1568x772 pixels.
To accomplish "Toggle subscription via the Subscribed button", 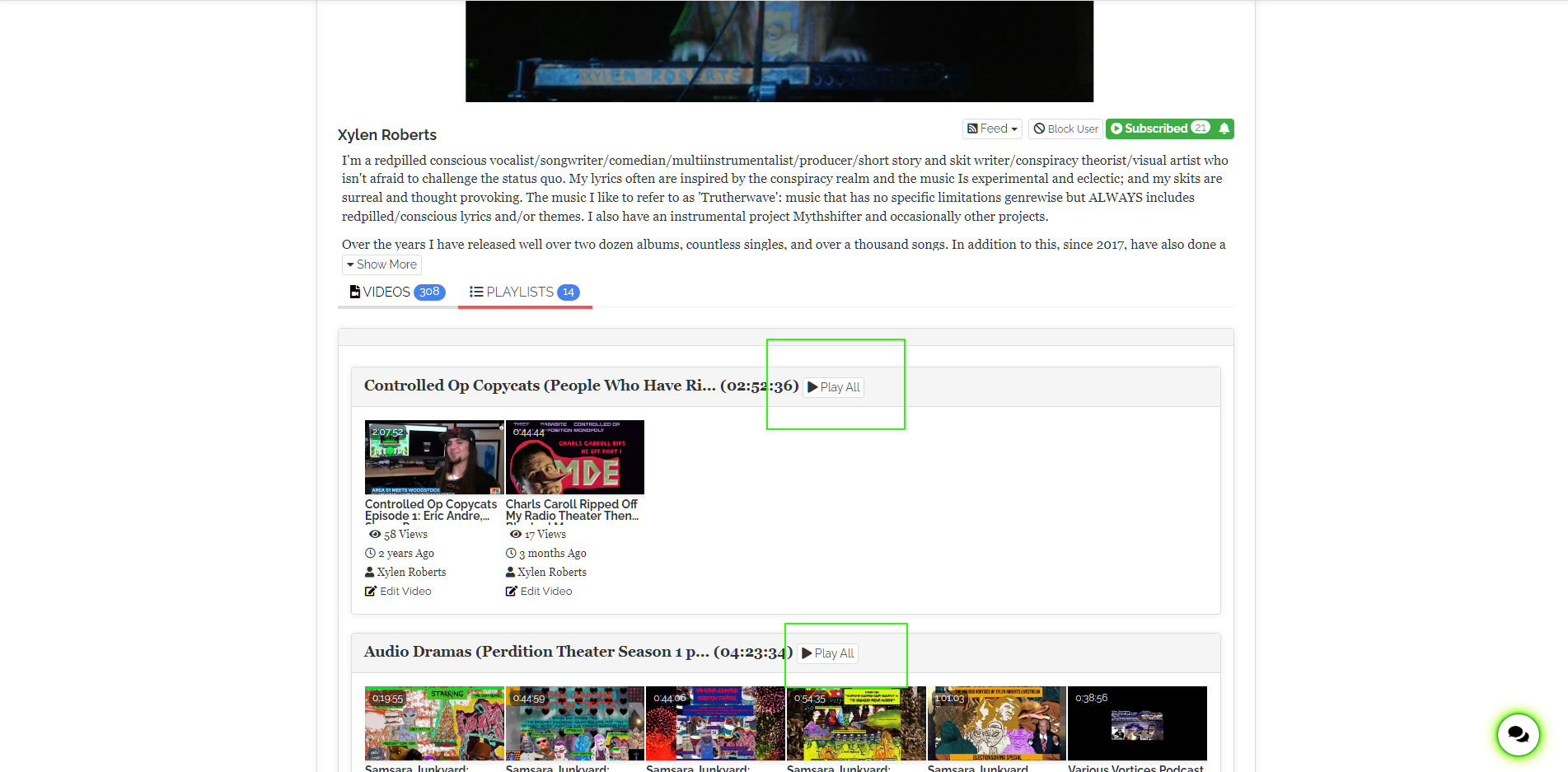I will 1158,129.
